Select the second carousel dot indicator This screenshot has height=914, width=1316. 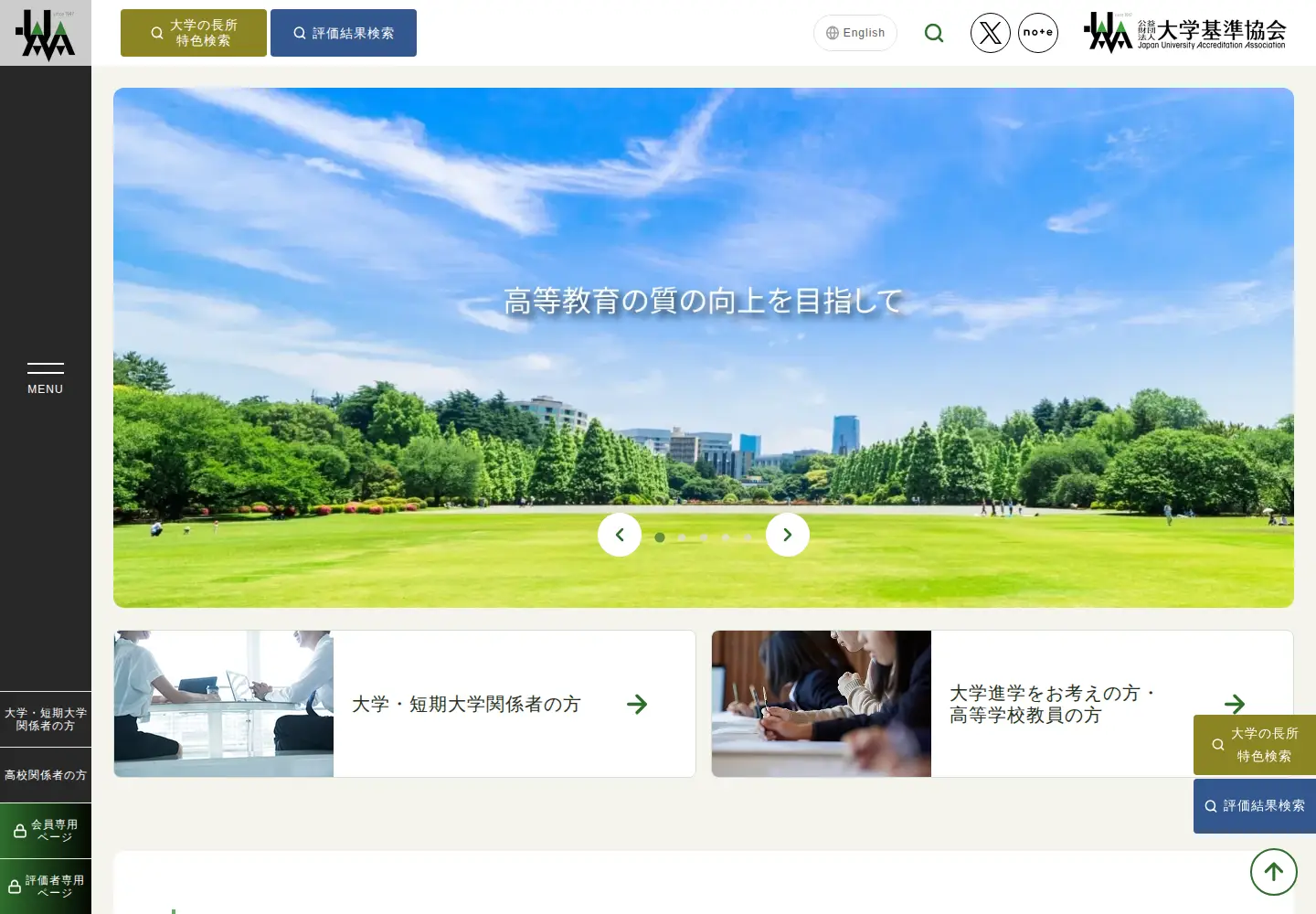682,537
